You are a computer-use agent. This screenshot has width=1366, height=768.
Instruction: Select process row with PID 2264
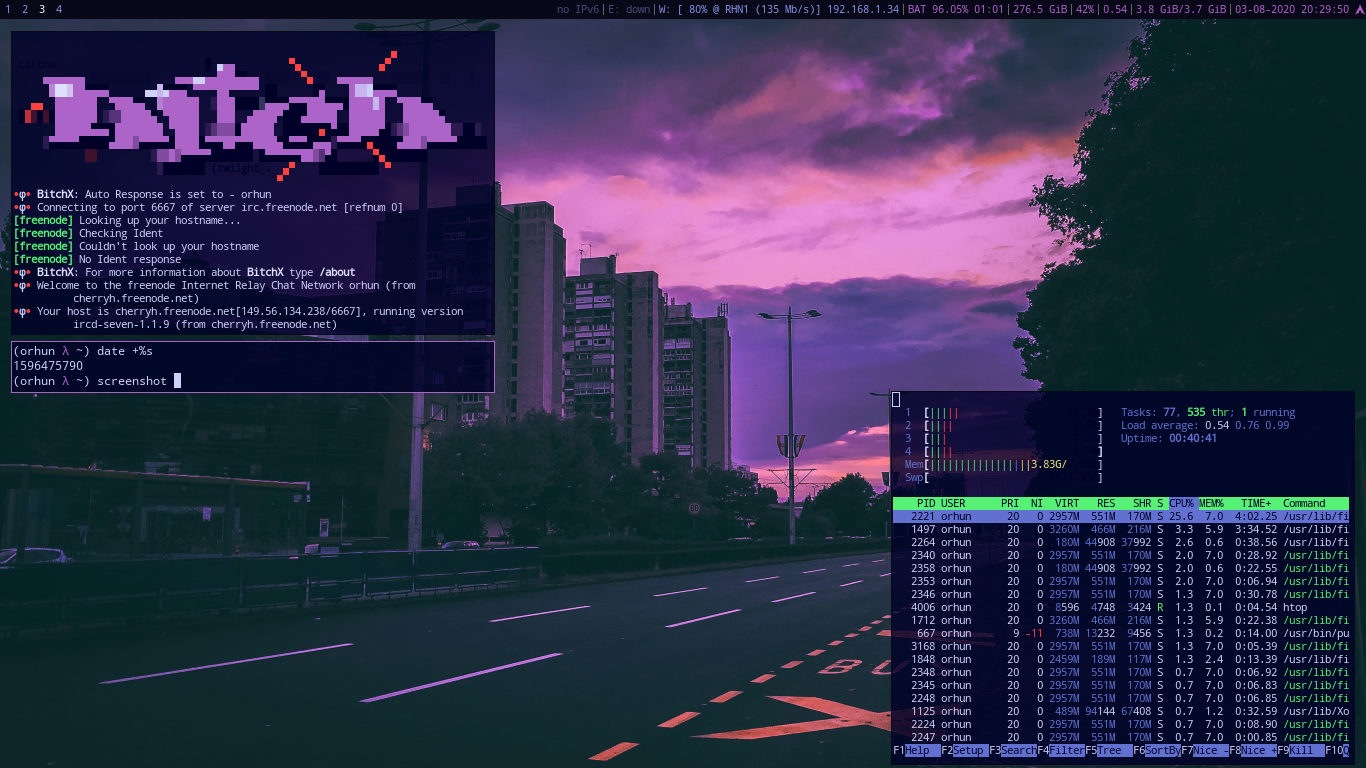coord(1121,542)
